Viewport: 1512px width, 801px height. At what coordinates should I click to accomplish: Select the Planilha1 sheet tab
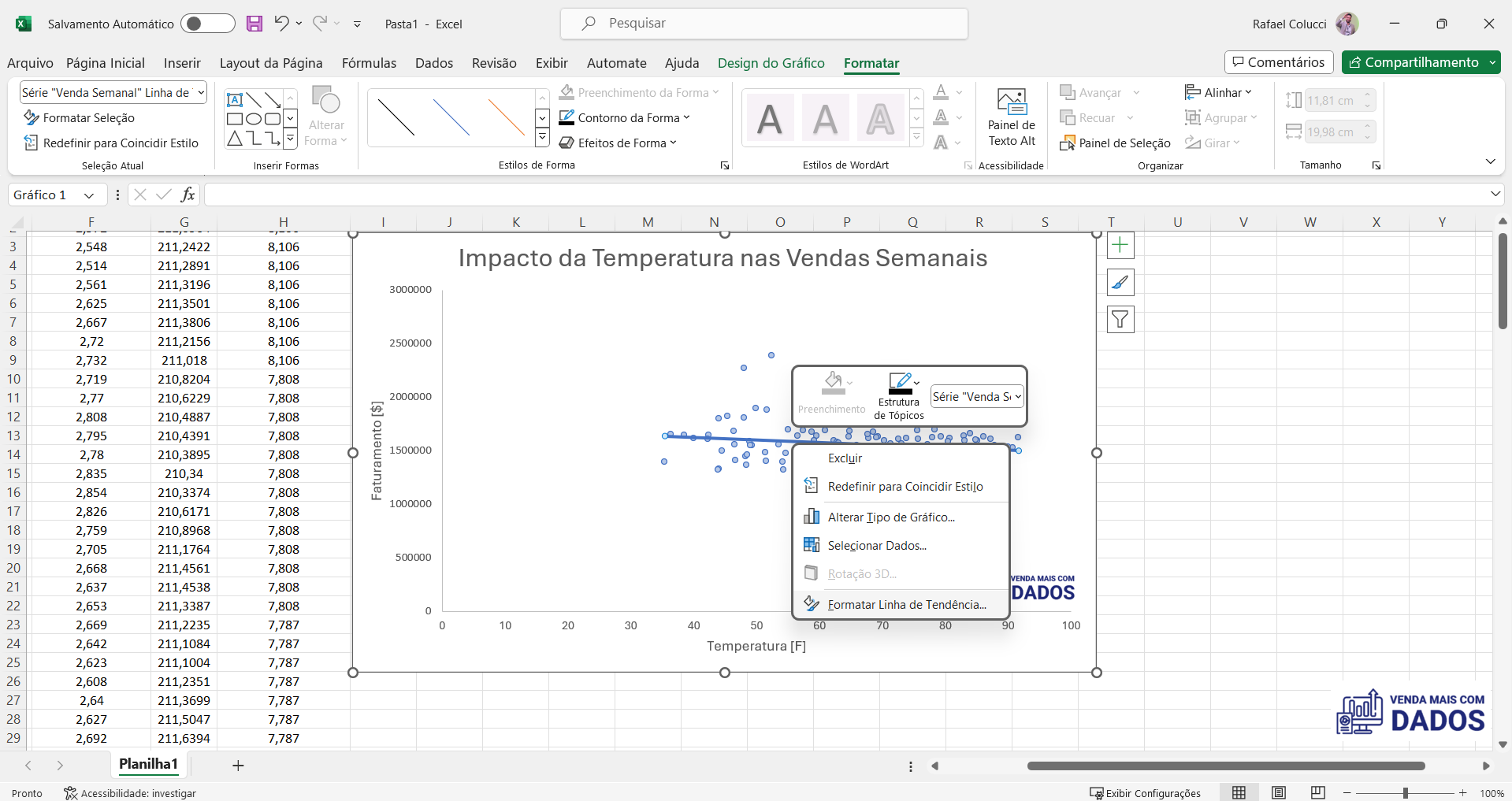point(147,764)
